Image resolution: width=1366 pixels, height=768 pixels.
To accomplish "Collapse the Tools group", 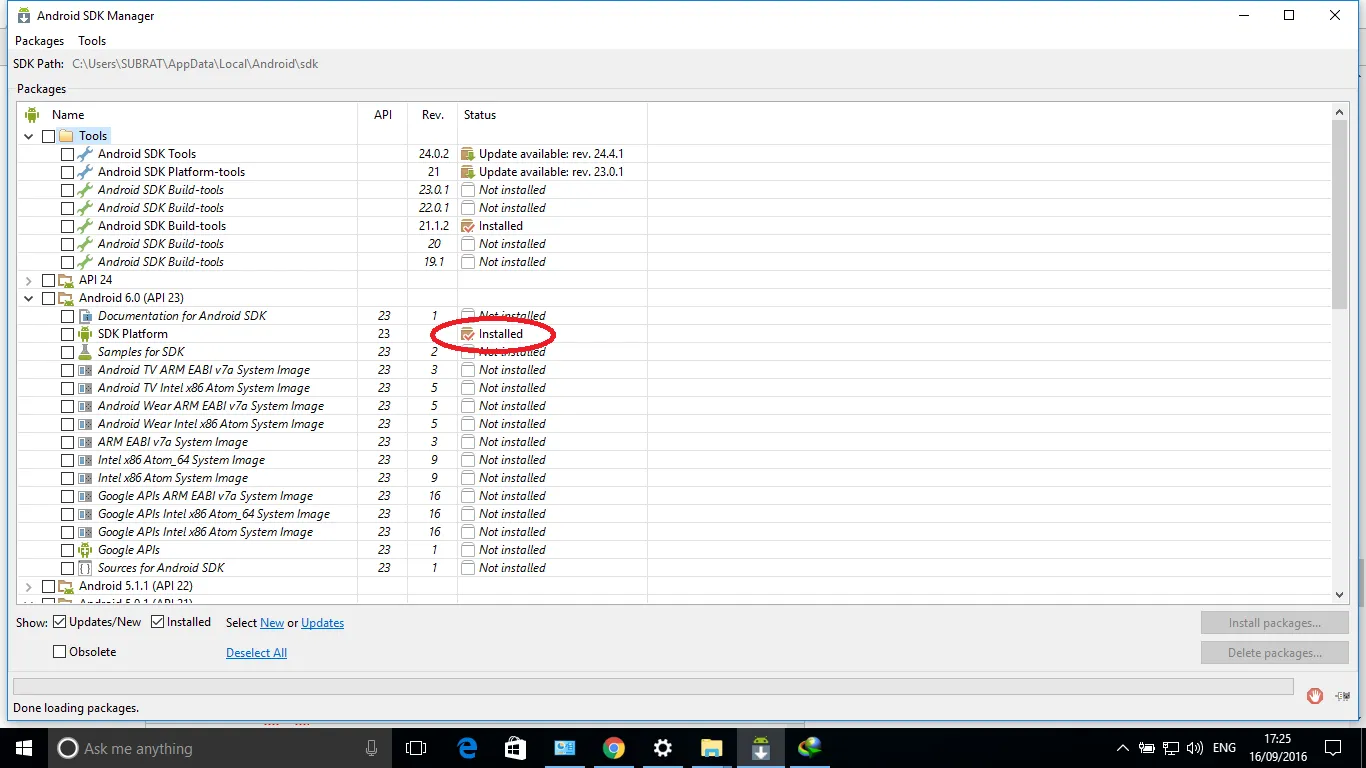I will (29, 136).
